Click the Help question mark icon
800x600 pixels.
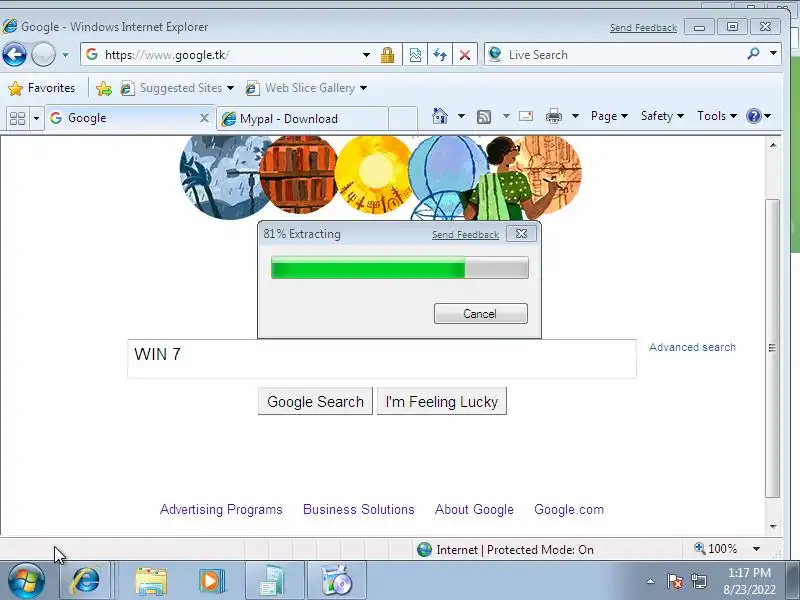(754, 116)
